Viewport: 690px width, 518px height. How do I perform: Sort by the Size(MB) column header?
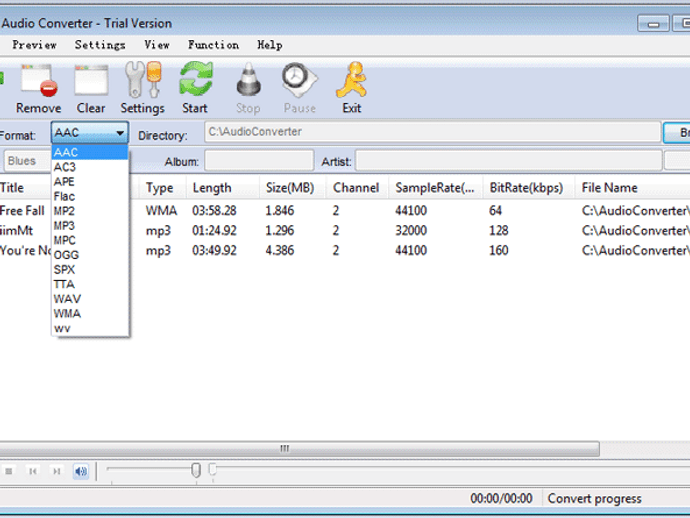coord(293,188)
